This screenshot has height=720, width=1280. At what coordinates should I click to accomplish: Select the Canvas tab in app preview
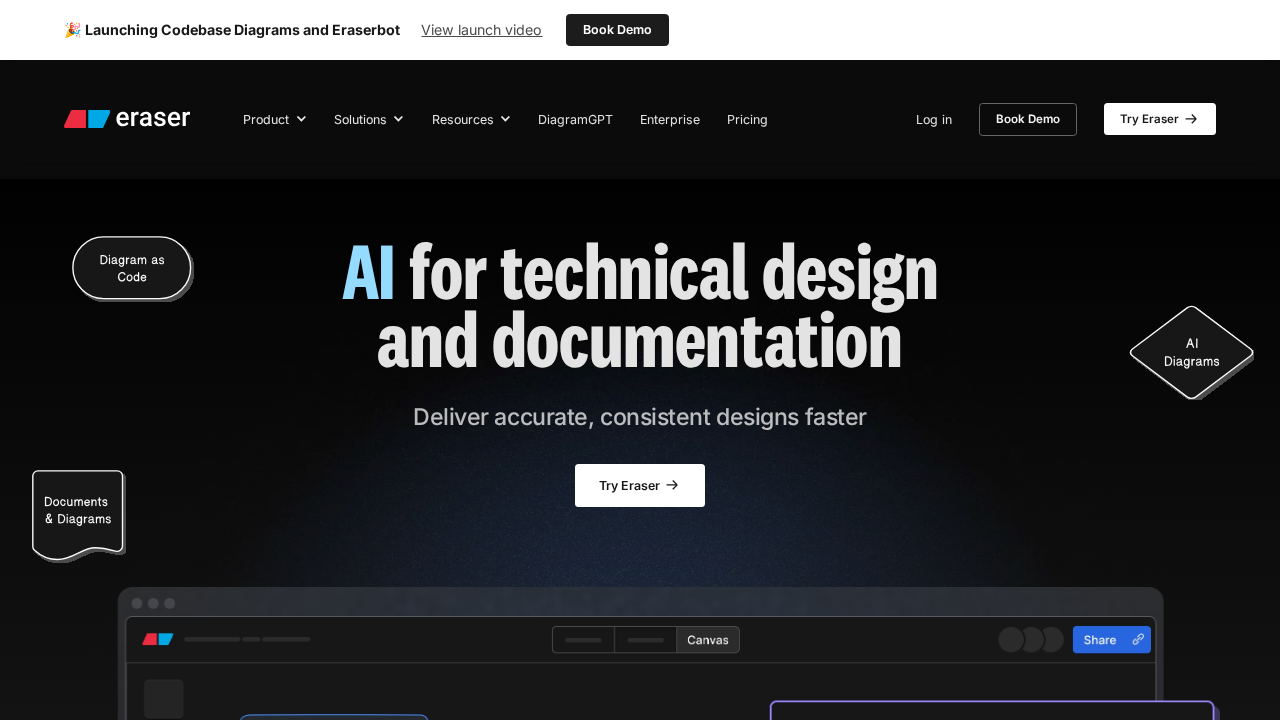click(x=708, y=640)
